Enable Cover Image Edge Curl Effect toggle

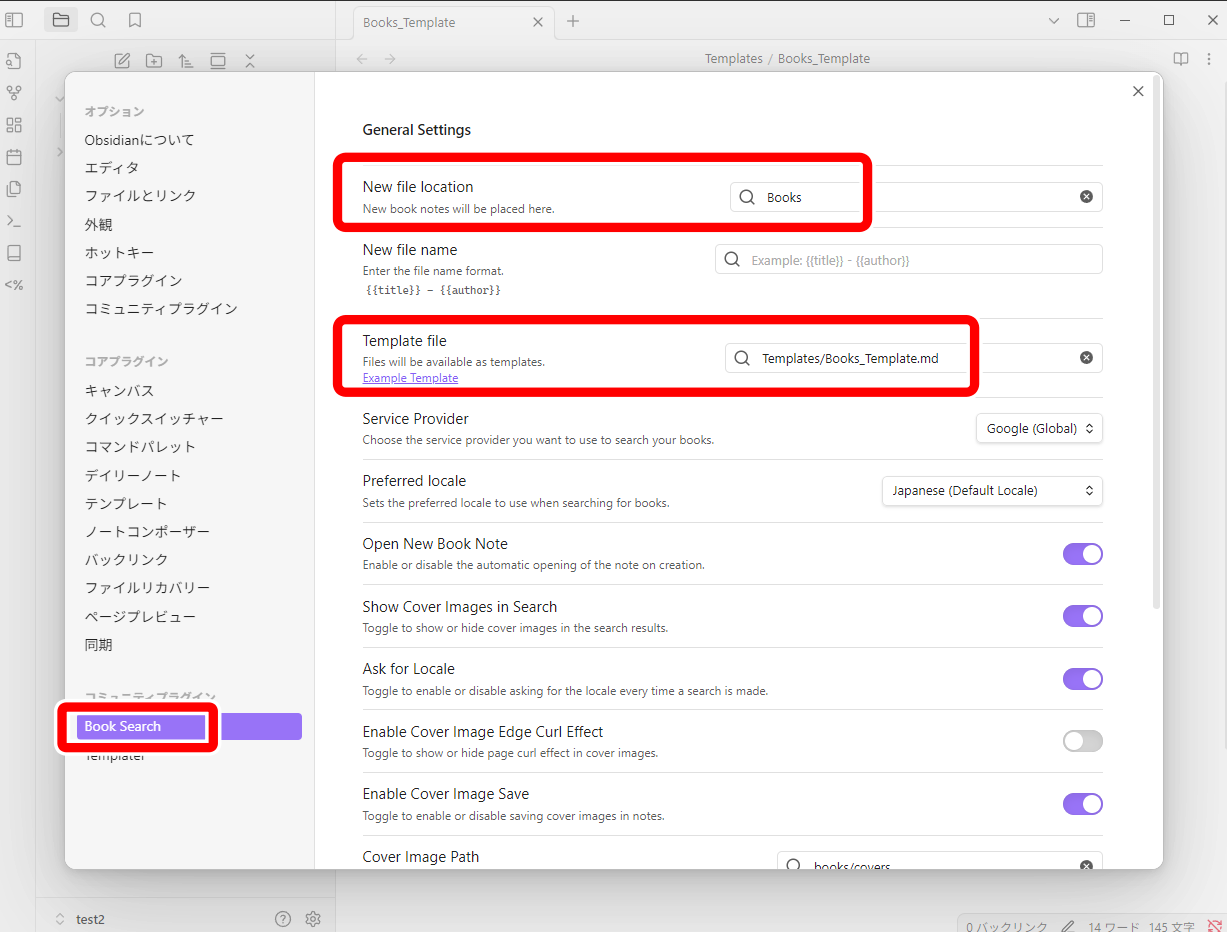pos(1082,741)
